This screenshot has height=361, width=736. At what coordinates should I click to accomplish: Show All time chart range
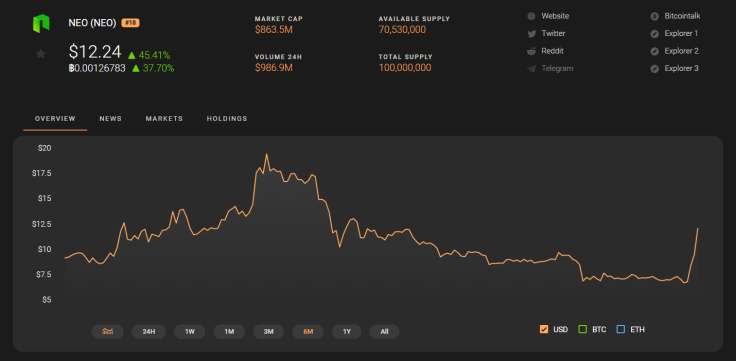(x=384, y=331)
